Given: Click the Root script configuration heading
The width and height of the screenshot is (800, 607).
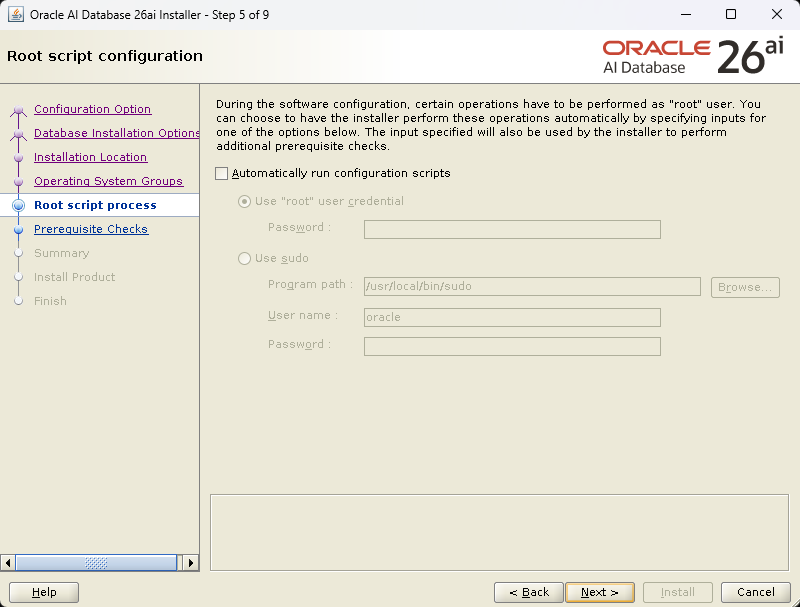Looking at the screenshot, I should 105,56.
